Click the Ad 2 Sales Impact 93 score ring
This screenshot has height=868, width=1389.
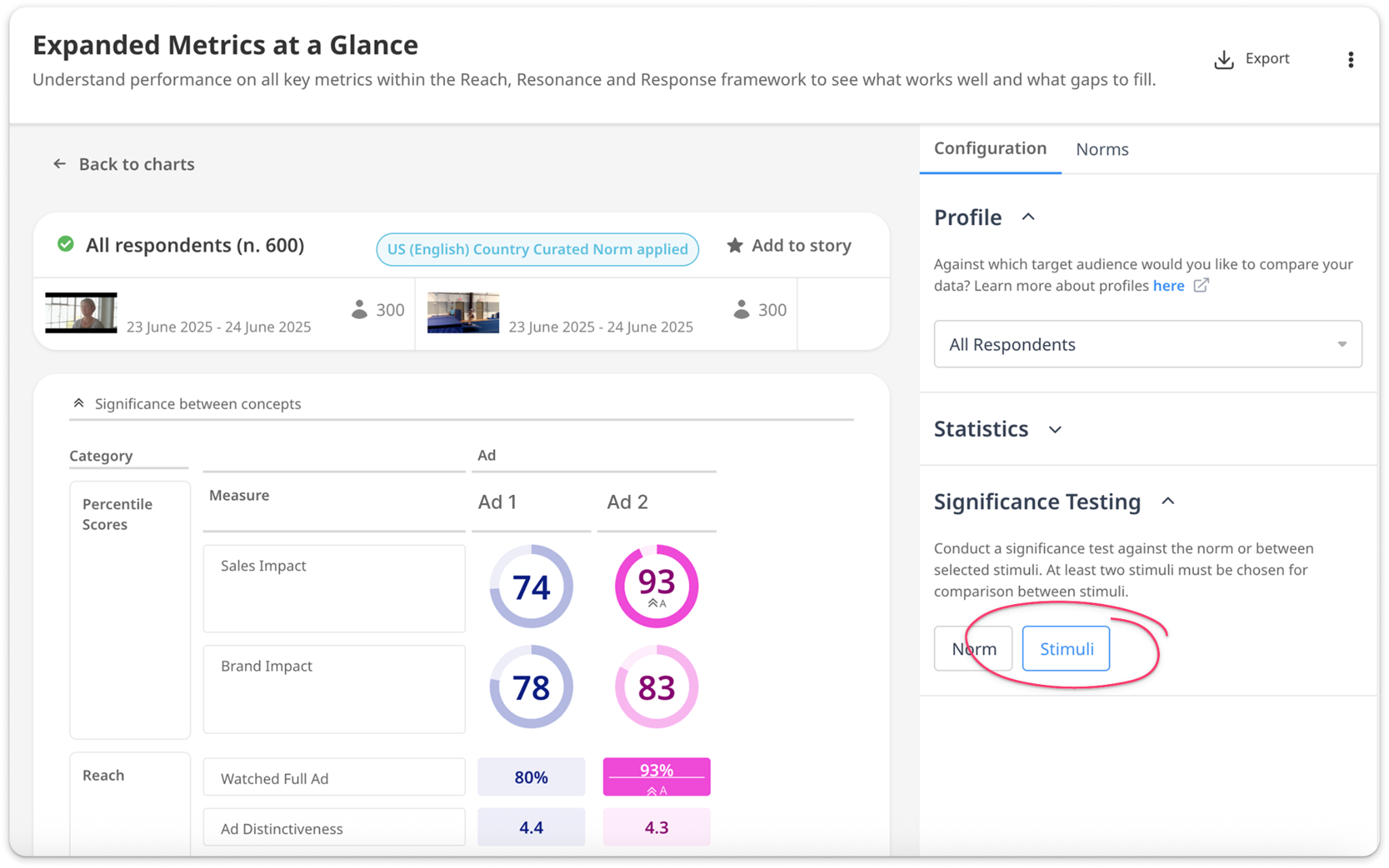[x=656, y=586]
